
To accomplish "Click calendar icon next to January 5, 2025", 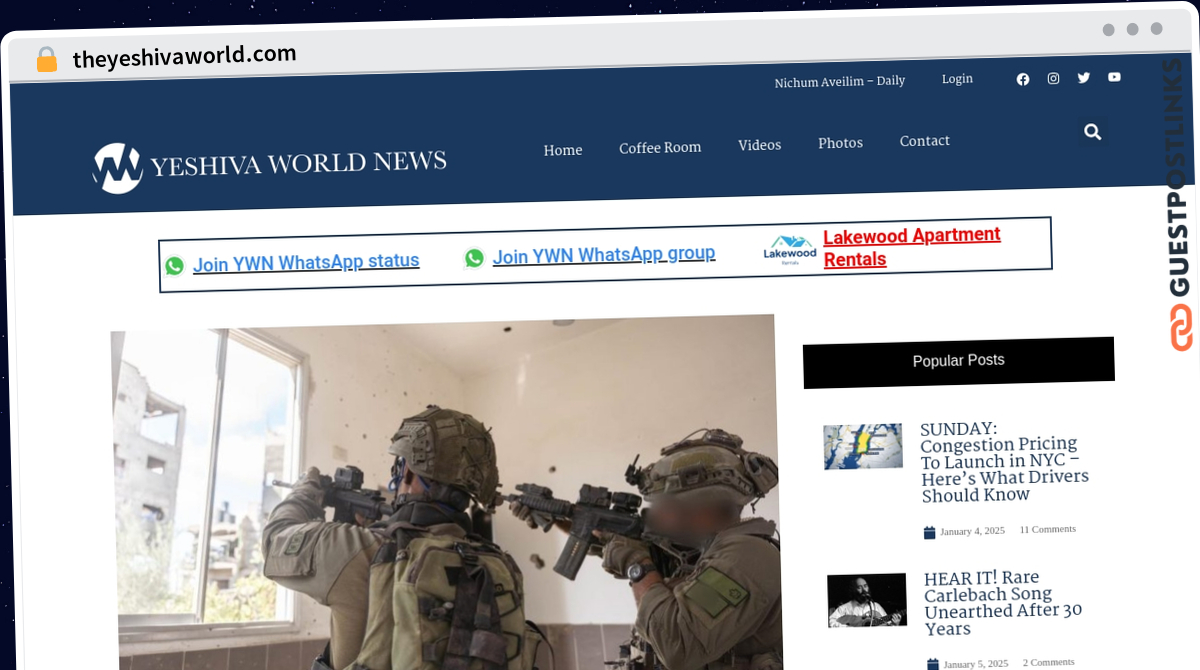I will (932, 664).
